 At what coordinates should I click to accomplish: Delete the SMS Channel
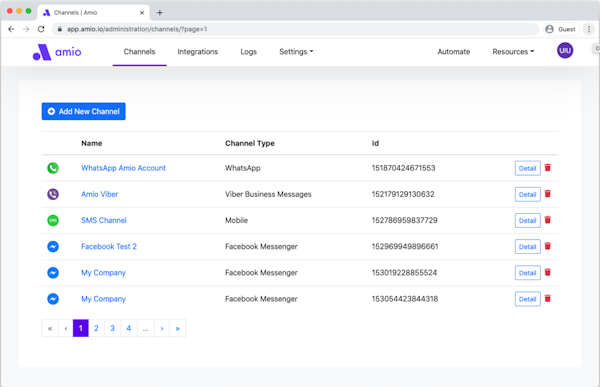(548, 220)
